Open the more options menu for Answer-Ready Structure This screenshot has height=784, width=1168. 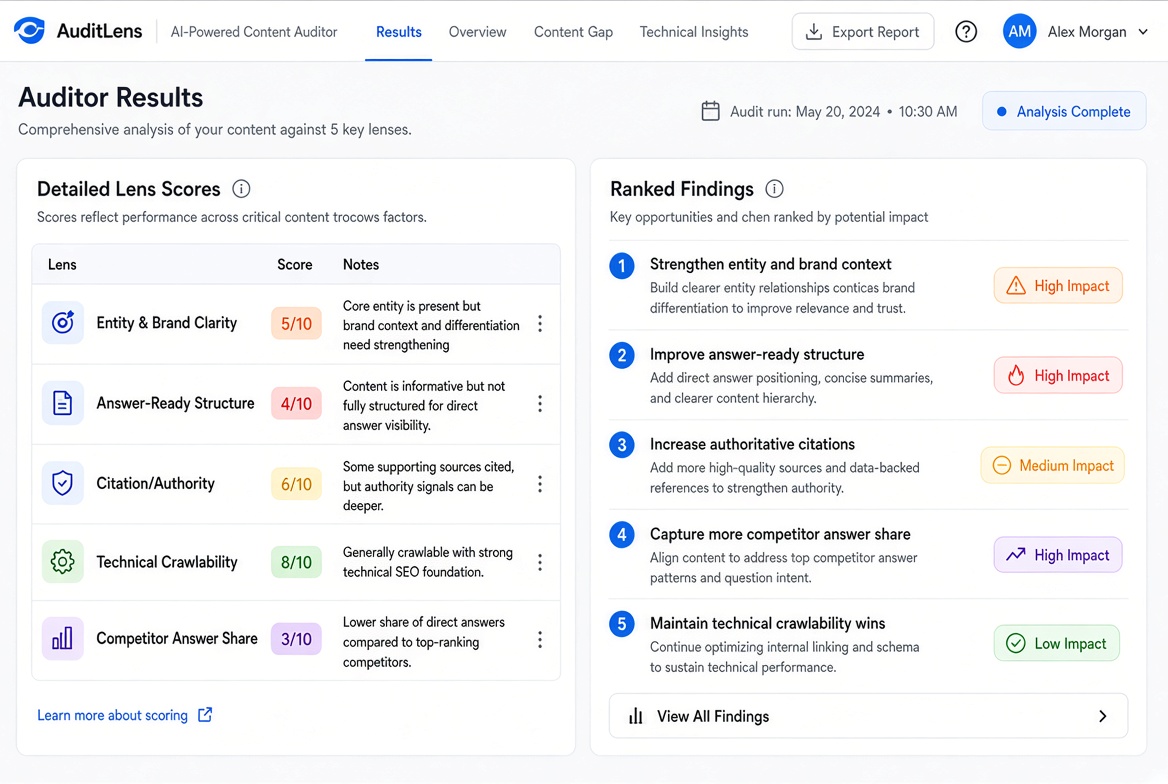(x=540, y=404)
